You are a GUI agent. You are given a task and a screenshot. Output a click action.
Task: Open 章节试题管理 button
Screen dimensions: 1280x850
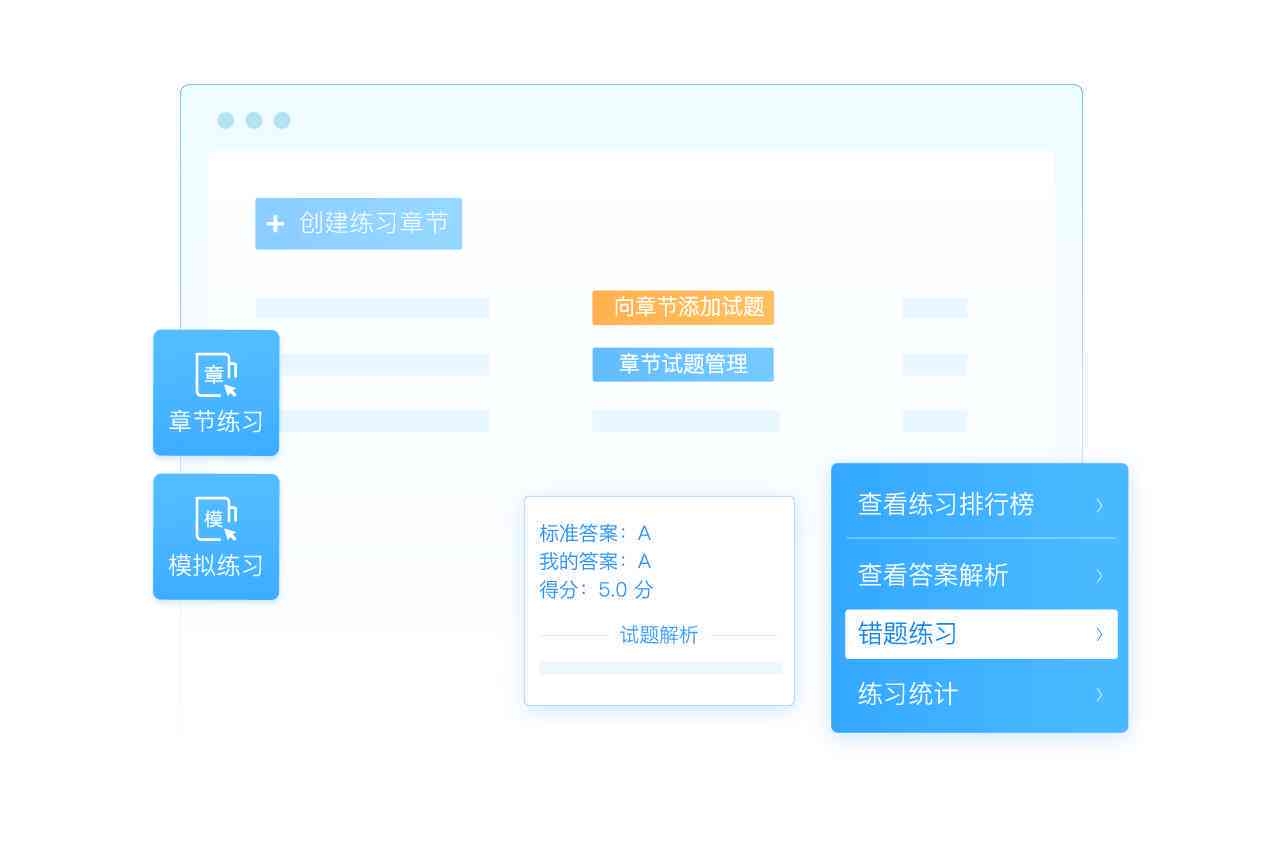point(683,364)
